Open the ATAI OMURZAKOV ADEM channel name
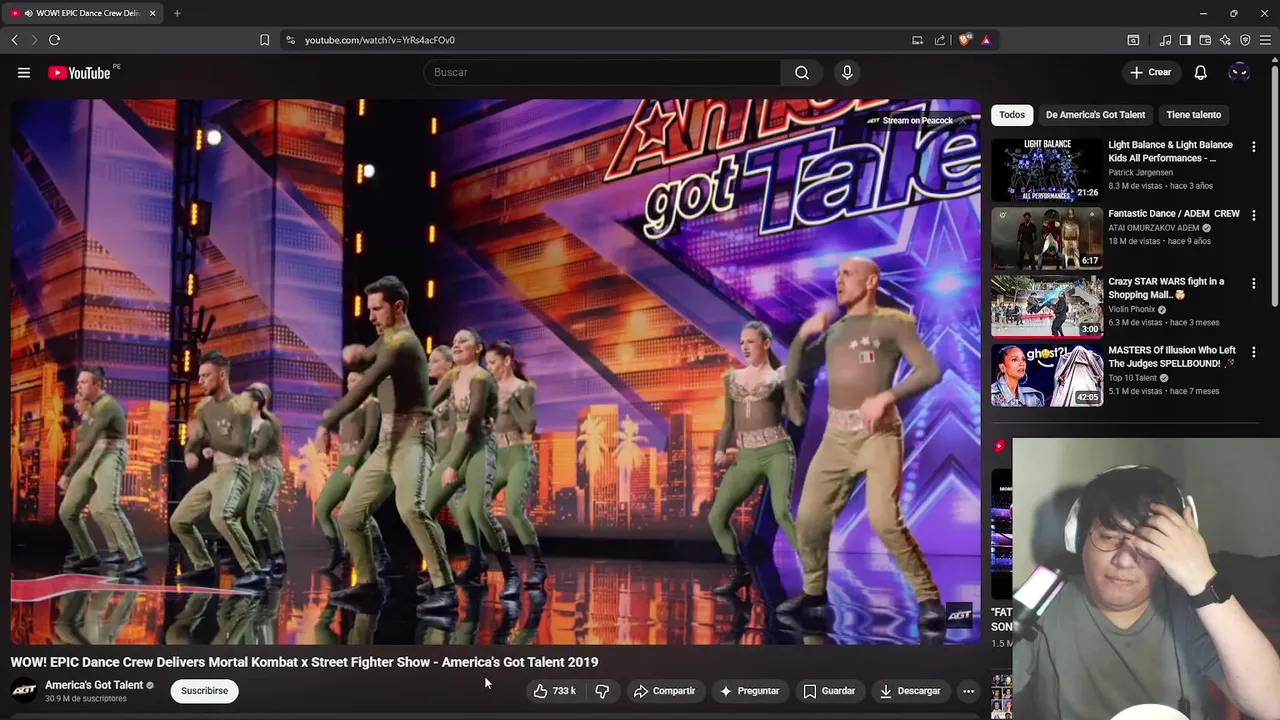 tap(1153, 228)
